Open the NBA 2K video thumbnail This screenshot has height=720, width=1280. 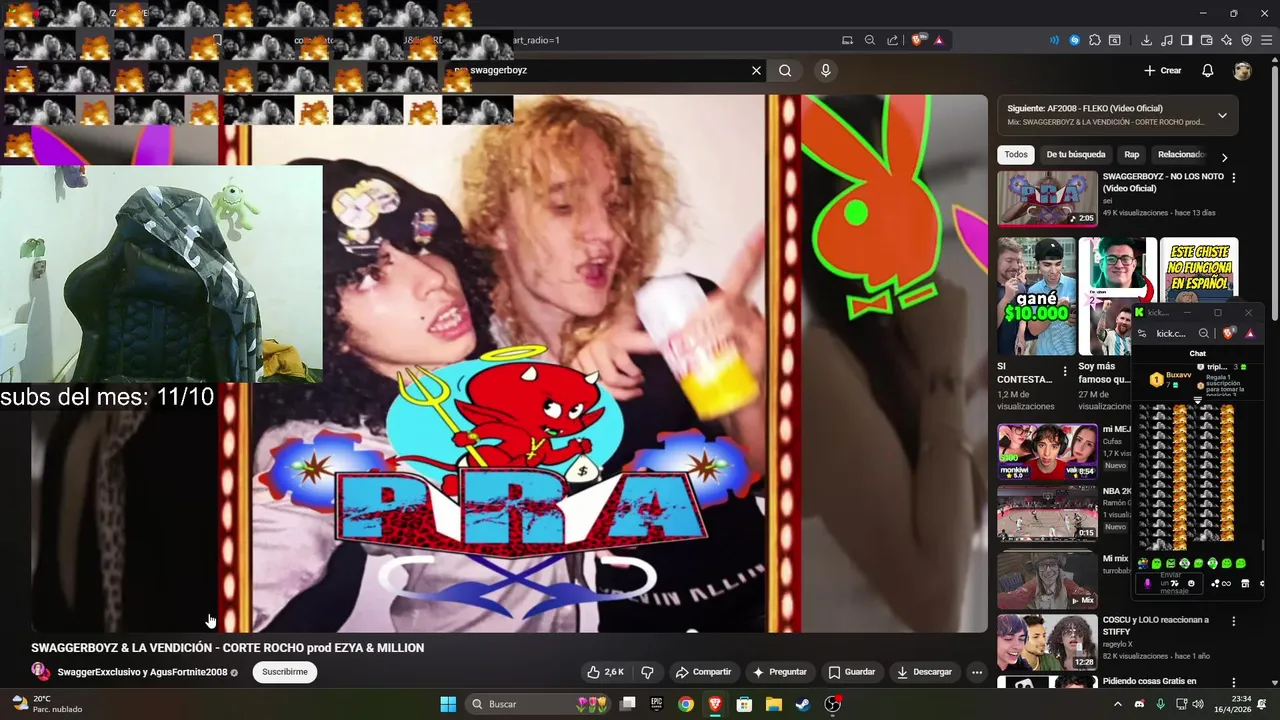tap(1046, 513)
